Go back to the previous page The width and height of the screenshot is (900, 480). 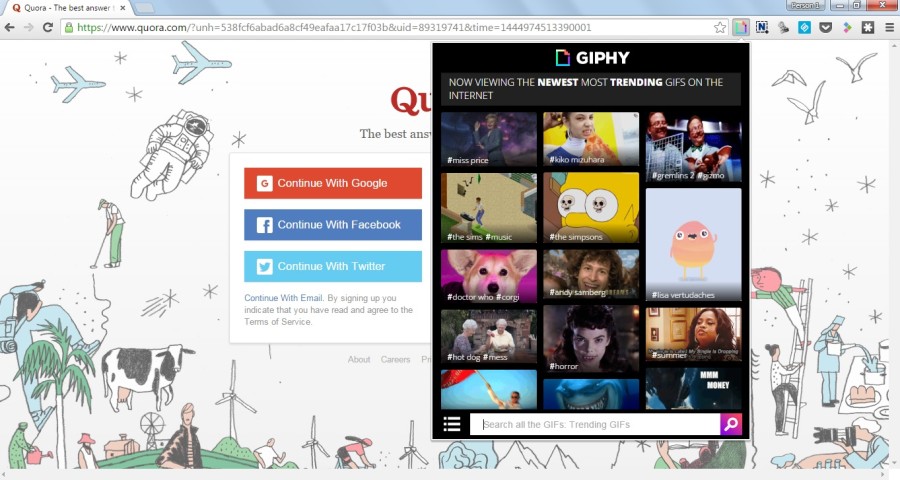point(10,27)
